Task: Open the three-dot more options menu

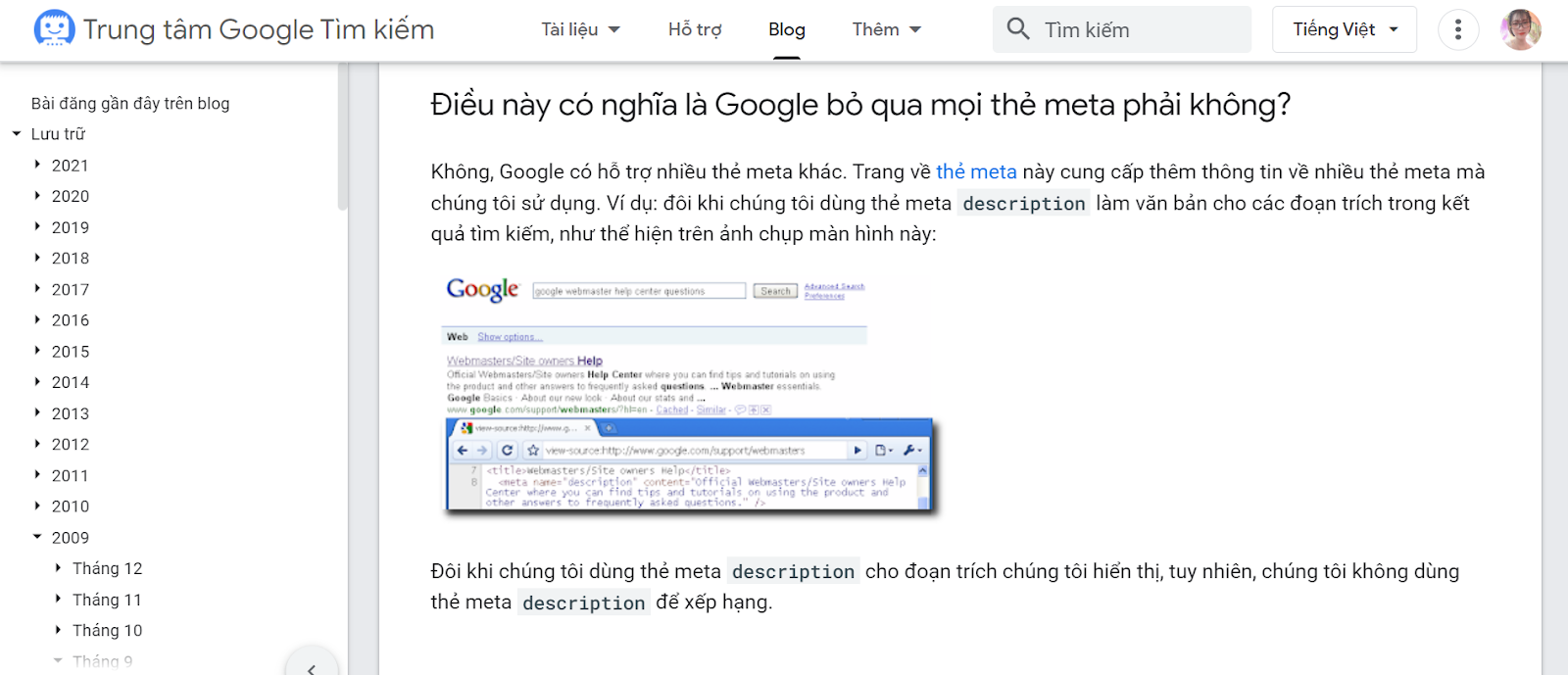Action: [1458, 29]
